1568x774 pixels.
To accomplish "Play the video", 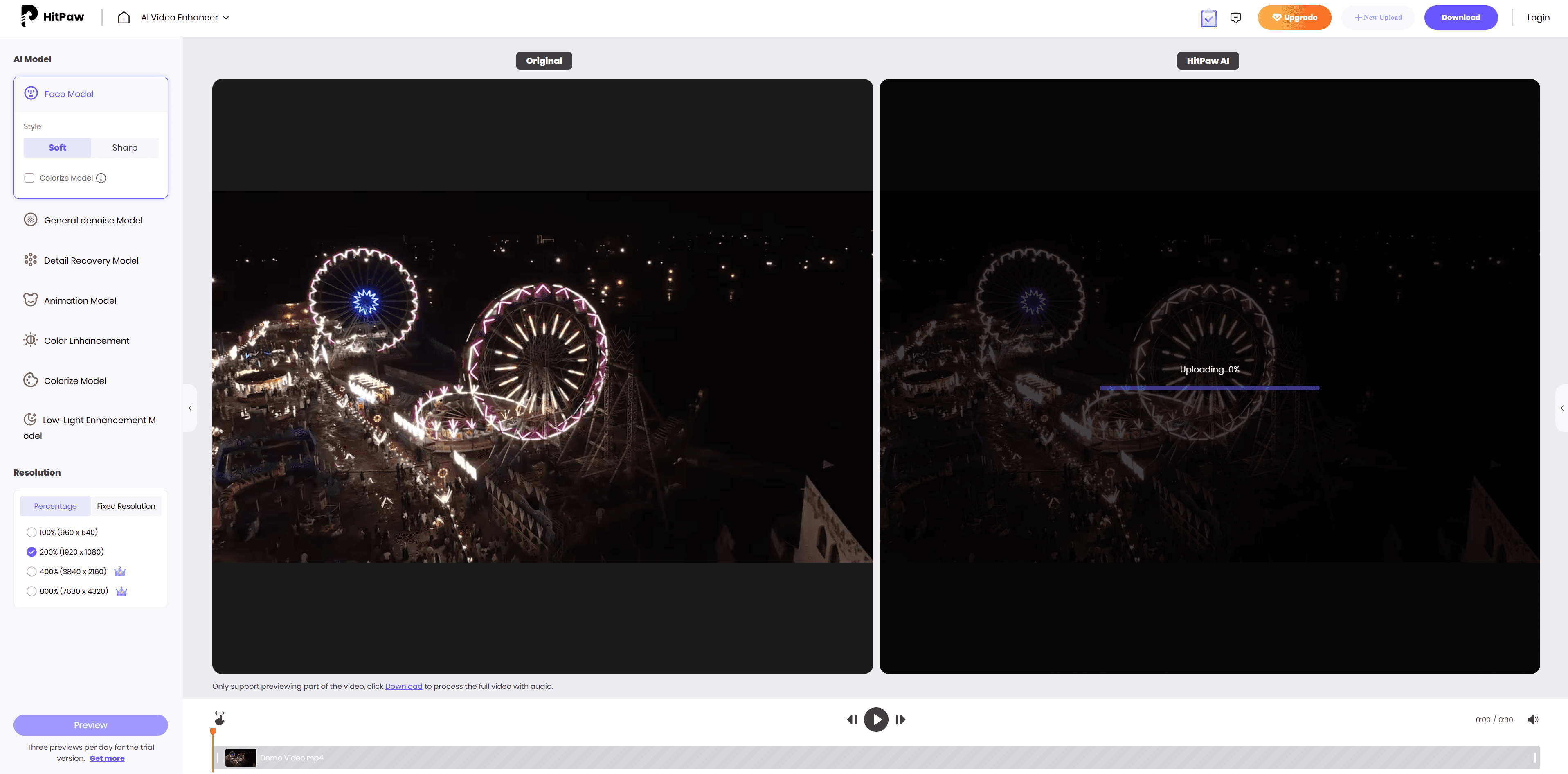I will [x=876, y=720].
